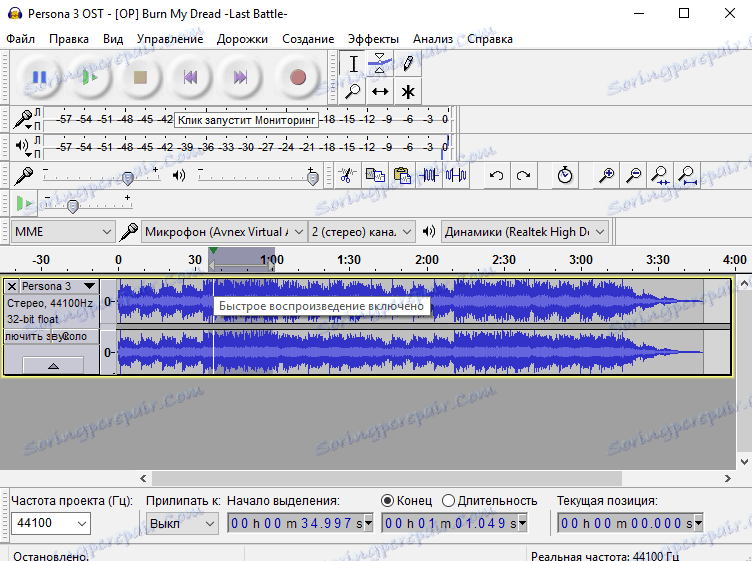Click the Trim audio icon

tap(430, 176)
